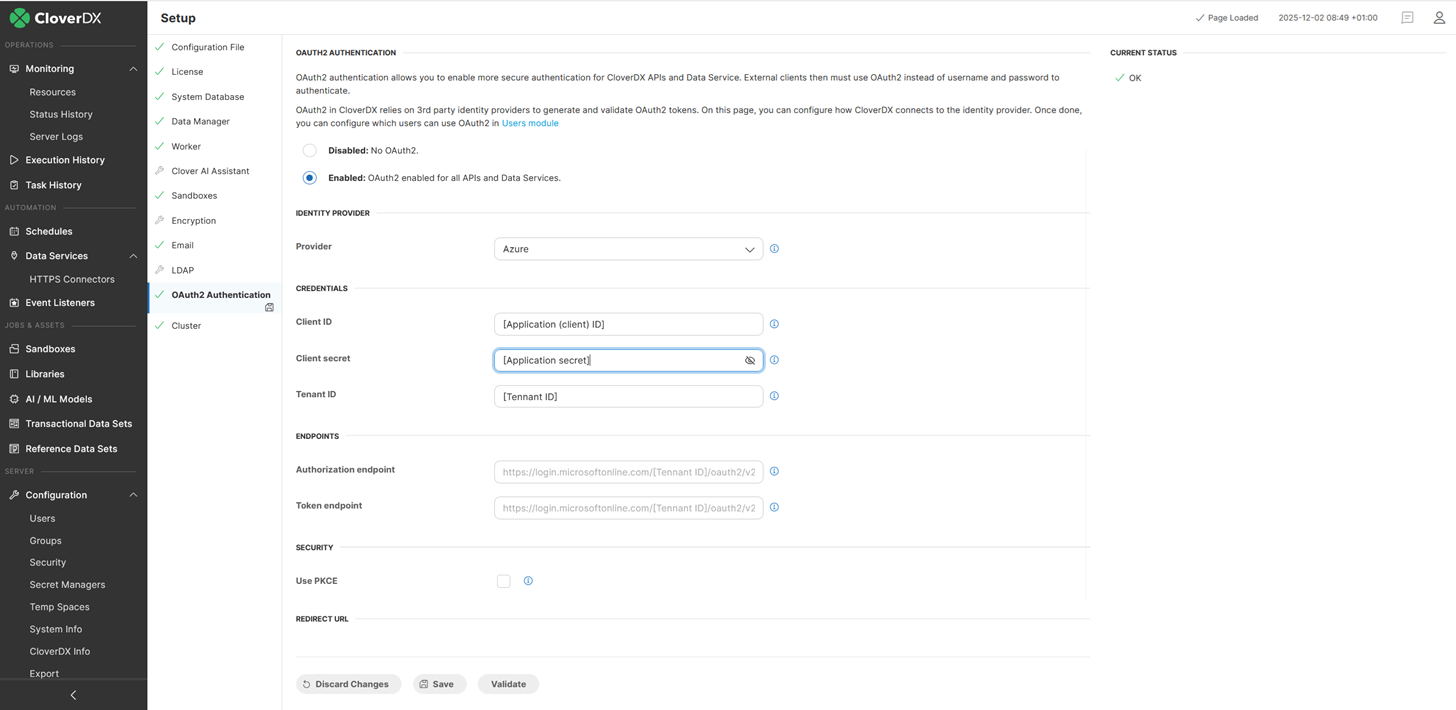Screen dimensions: 1456x710
Task: Open the Monitoring section icon in sidebar
Action: (14, 68)
